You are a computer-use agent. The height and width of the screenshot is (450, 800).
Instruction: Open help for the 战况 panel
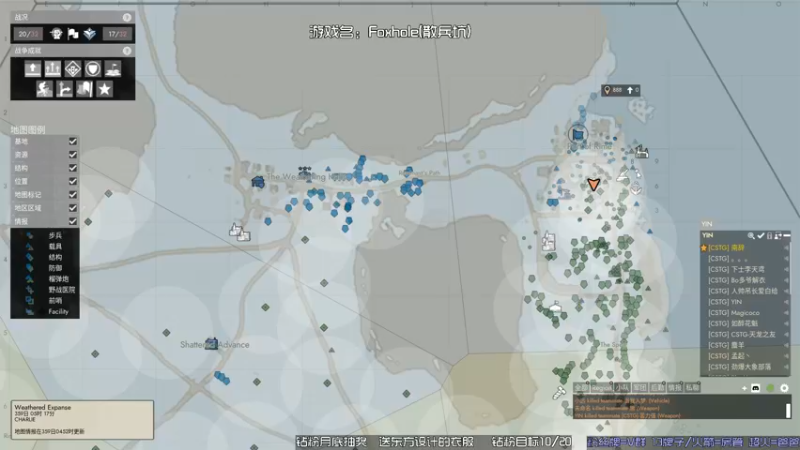[x=127, y=17]
